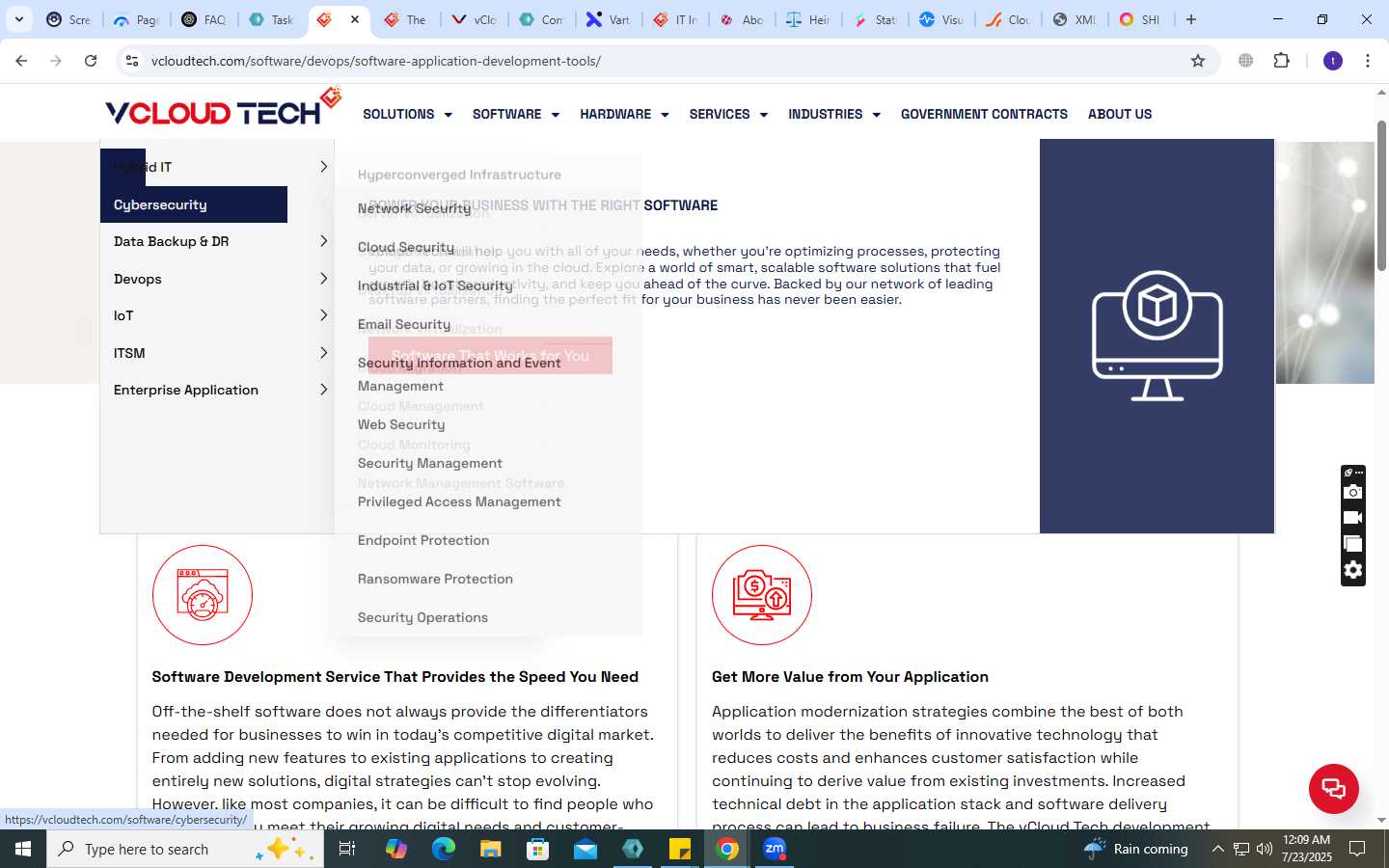The height and width of the screenshot is (868, 1389).
Task: Expand the Devops submenu arrow
Action: click(x=323, y=279)
